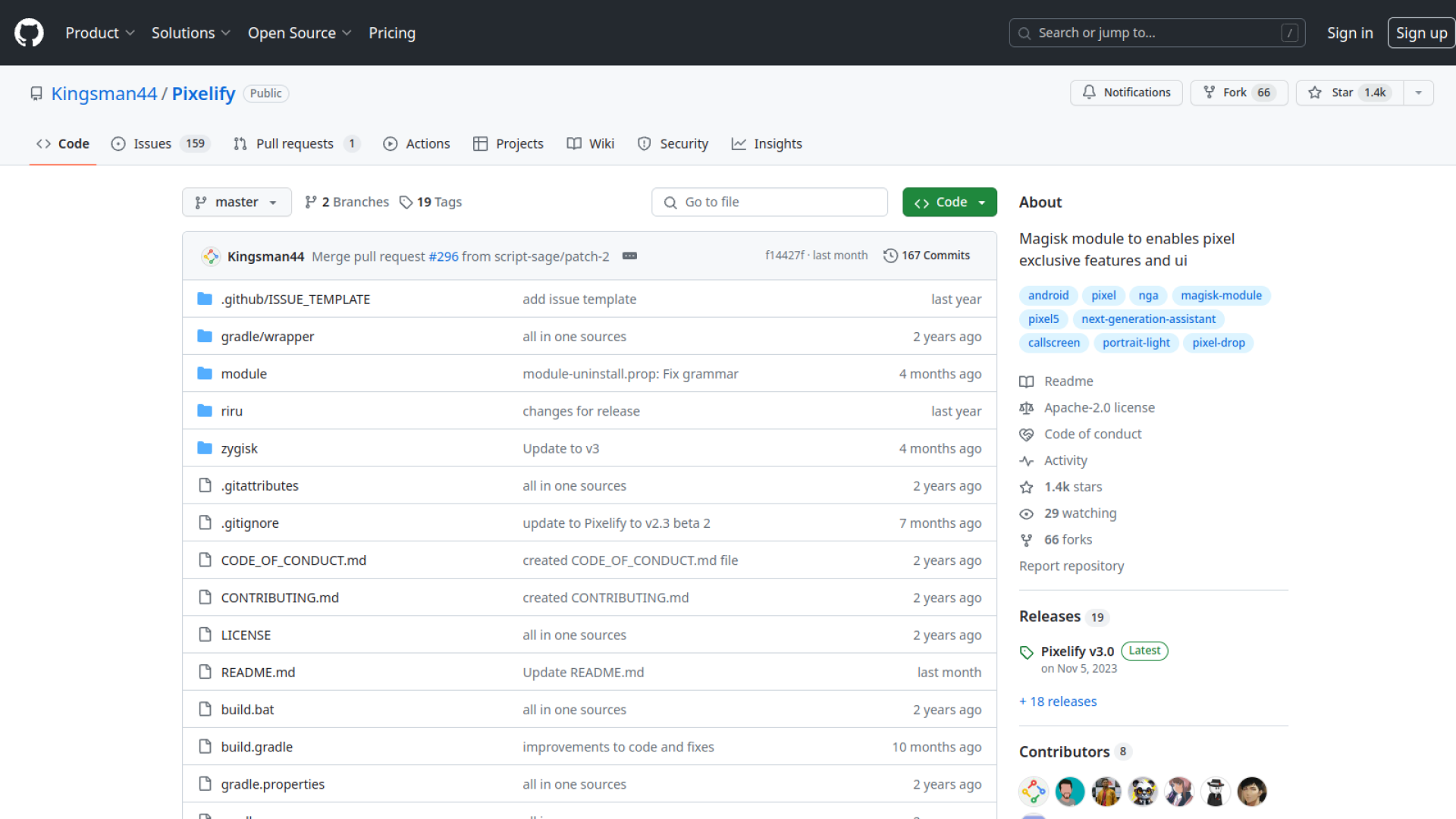This screenshot has width=1456, height=819.
Task: Click the Notifications bell button
Action: tap(1126, 93)
